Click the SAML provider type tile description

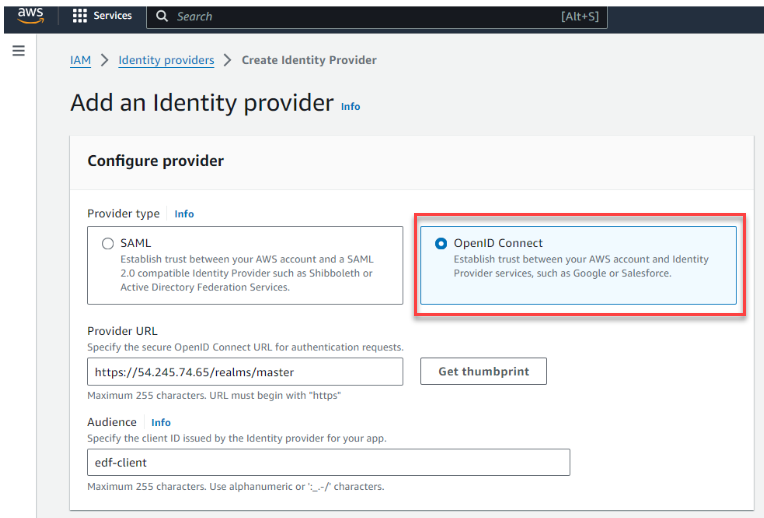[247, 273]
